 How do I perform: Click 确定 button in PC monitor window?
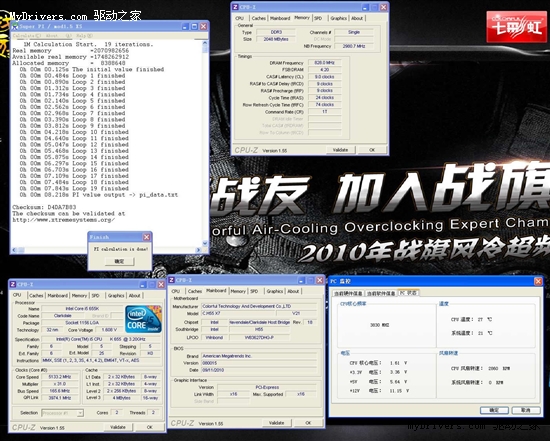click(494, 410)
